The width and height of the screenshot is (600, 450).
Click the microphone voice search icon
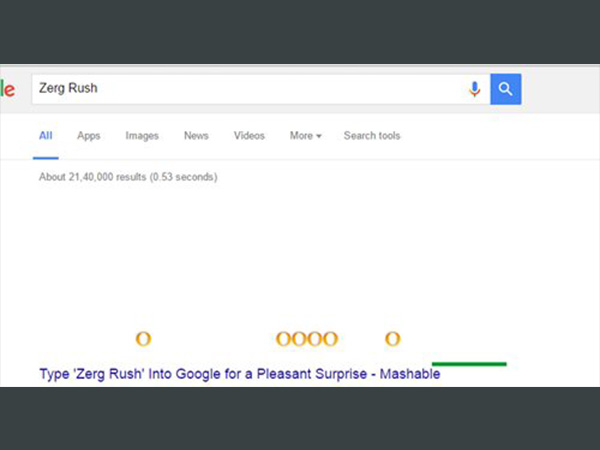point(474,89)
